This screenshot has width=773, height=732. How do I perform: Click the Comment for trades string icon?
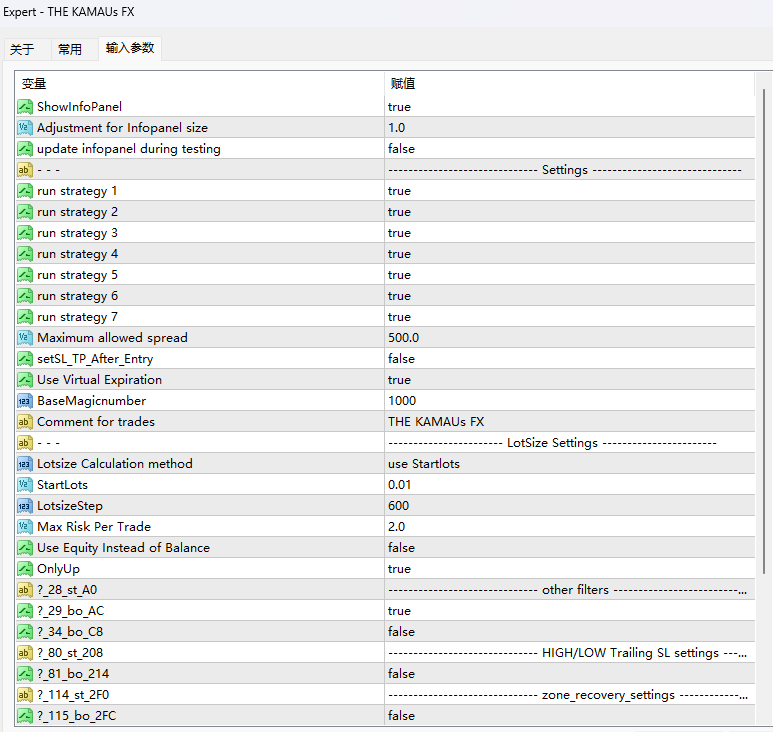tap(25, 422)
